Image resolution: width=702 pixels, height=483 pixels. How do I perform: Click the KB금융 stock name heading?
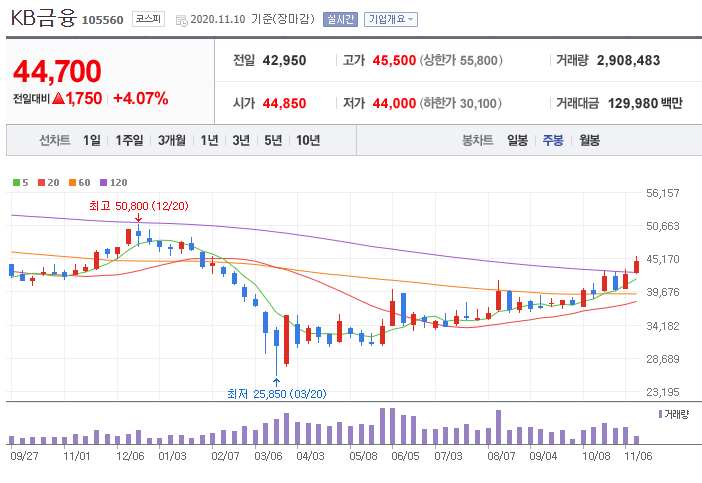pyautogui.click(x=43, y=18)
